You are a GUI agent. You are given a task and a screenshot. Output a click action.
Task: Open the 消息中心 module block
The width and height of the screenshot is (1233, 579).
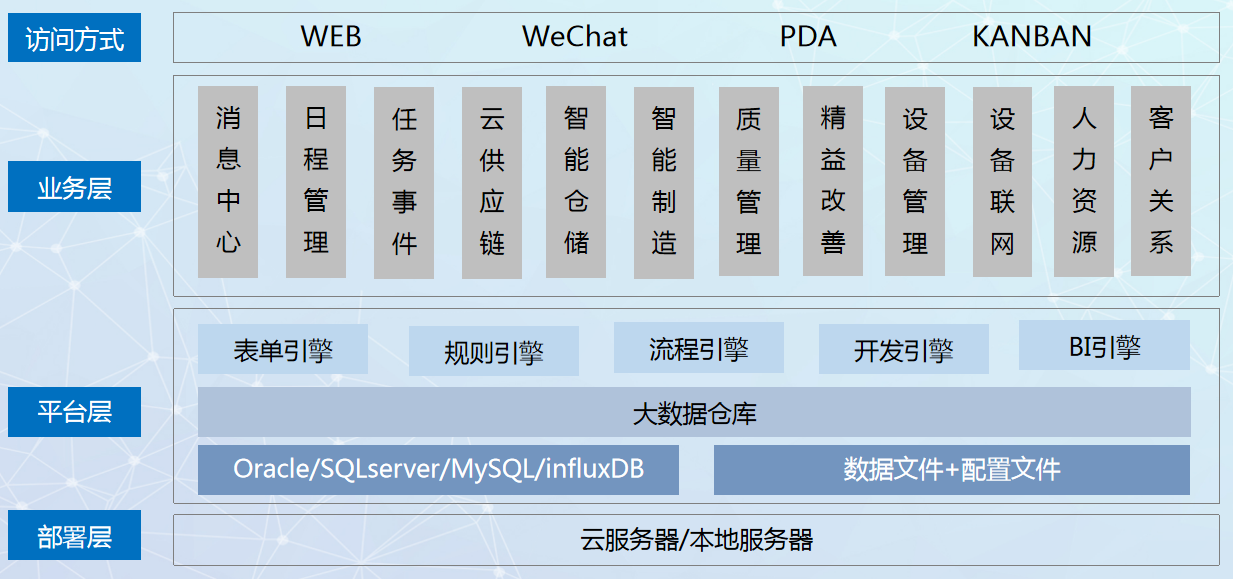228,181
